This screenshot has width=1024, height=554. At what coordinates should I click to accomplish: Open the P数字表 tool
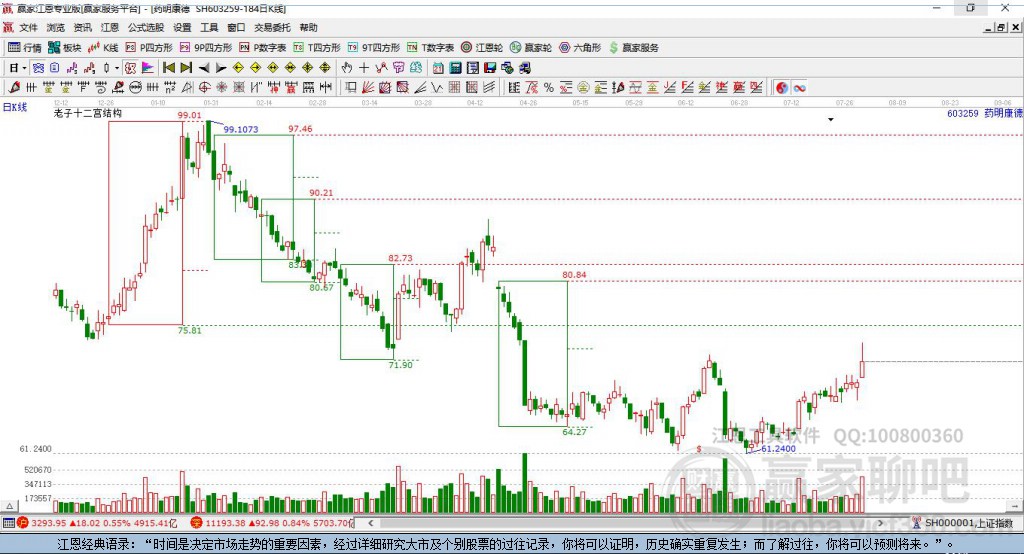tap(263, 48)
